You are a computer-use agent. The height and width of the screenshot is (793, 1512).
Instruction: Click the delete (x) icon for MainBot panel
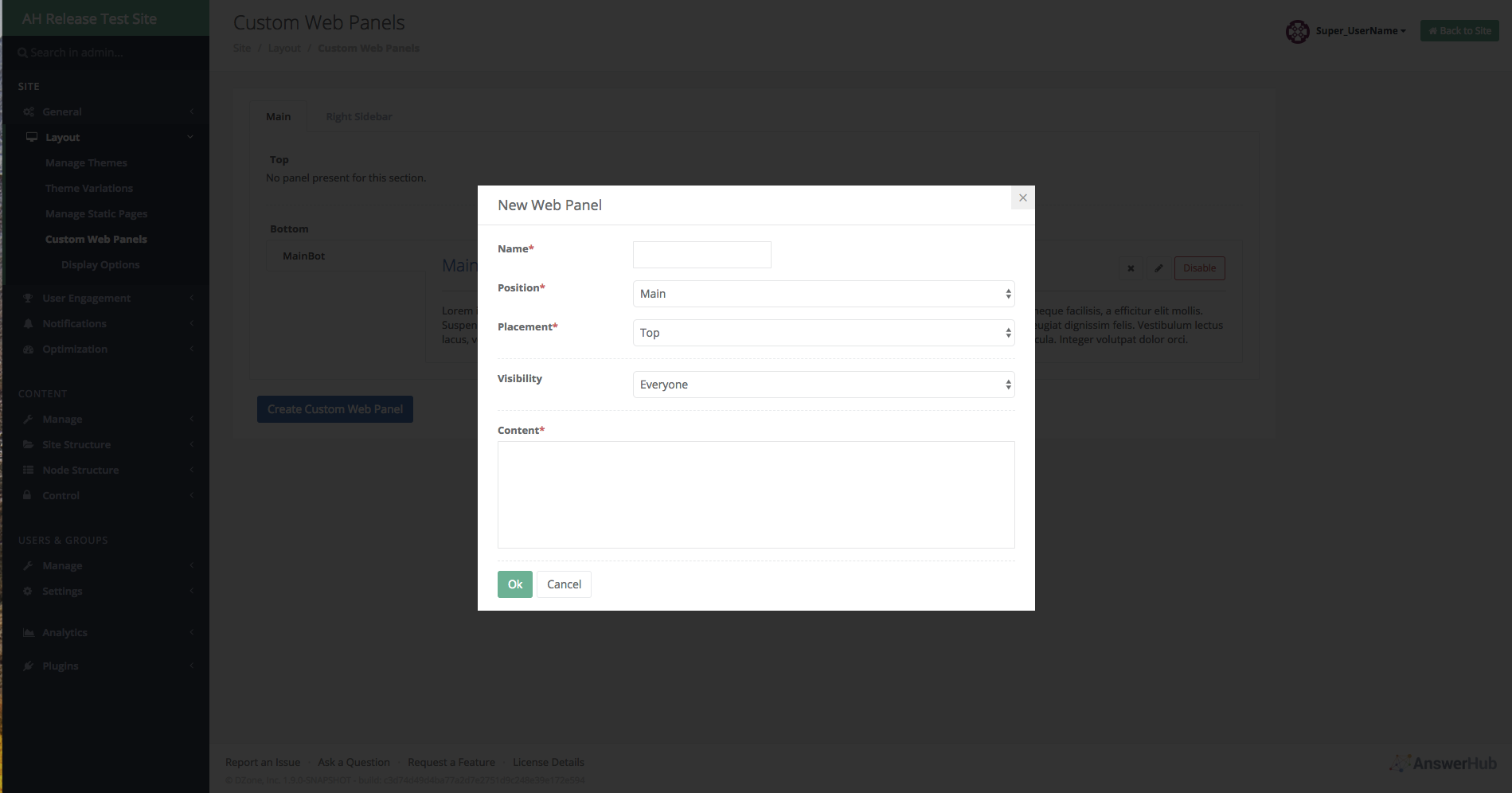tap(1131, 268)
